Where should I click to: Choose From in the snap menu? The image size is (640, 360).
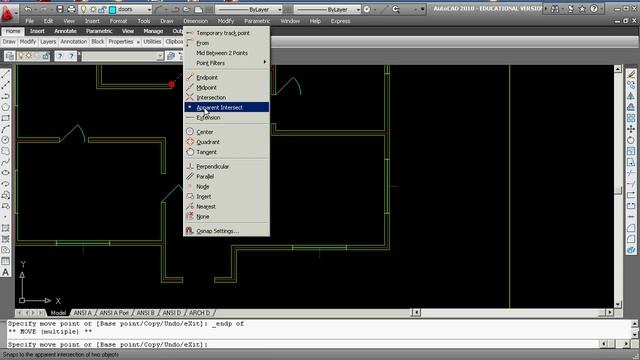pyautogui.click(x=227, y=43)
